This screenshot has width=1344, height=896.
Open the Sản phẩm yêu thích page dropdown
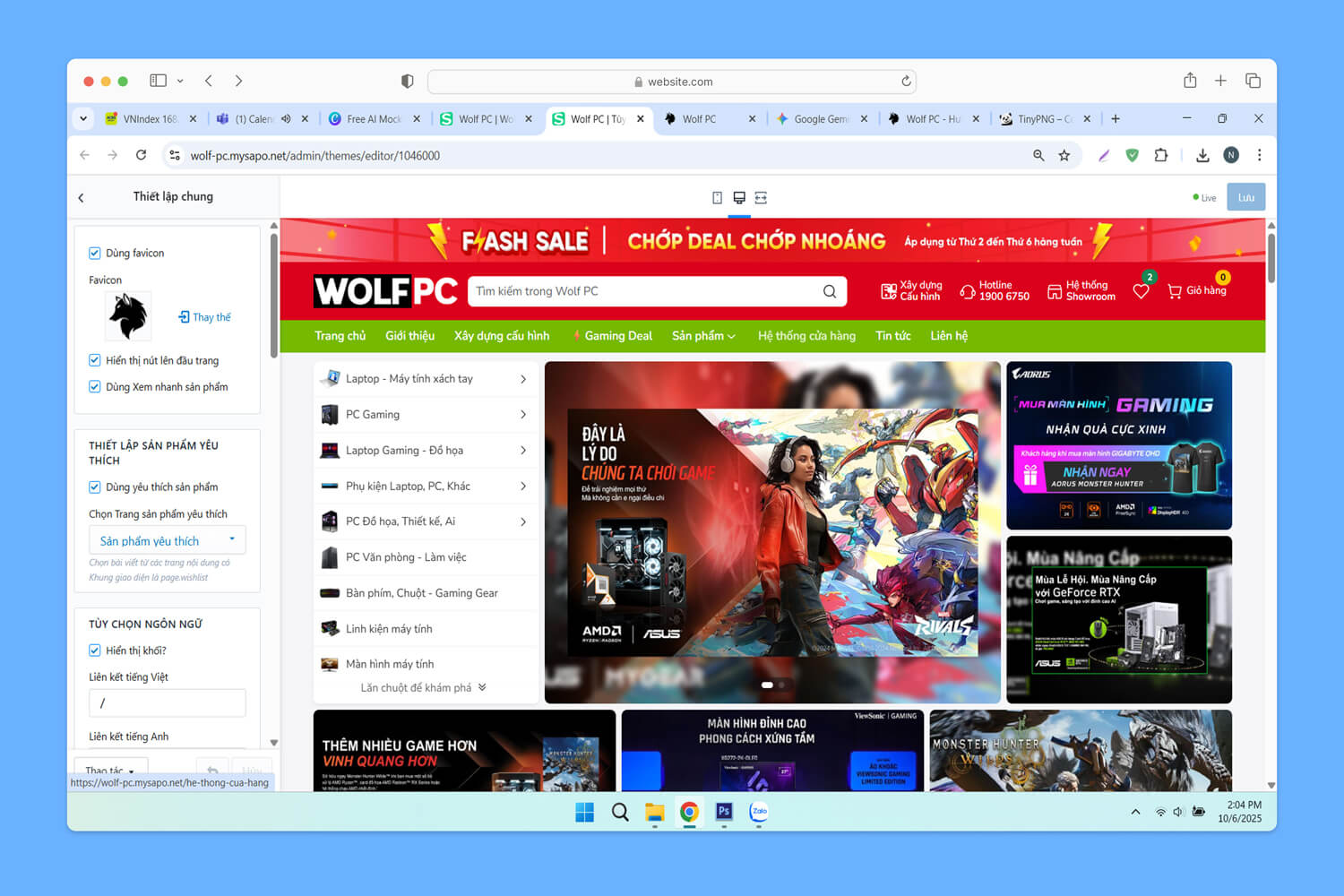point(168,540)
